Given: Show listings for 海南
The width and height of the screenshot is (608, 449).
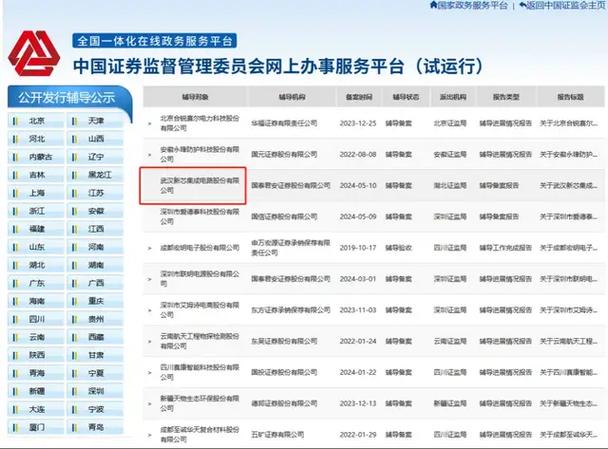Looking at the screenshot, I should [x=36, y=301].
